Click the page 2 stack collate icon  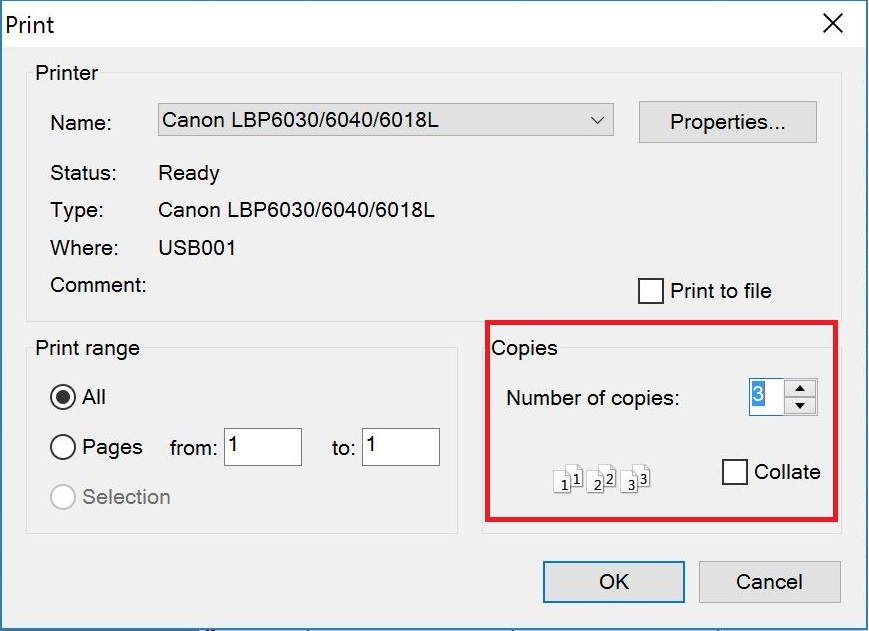pyautogui.click(x=601, y=480)
